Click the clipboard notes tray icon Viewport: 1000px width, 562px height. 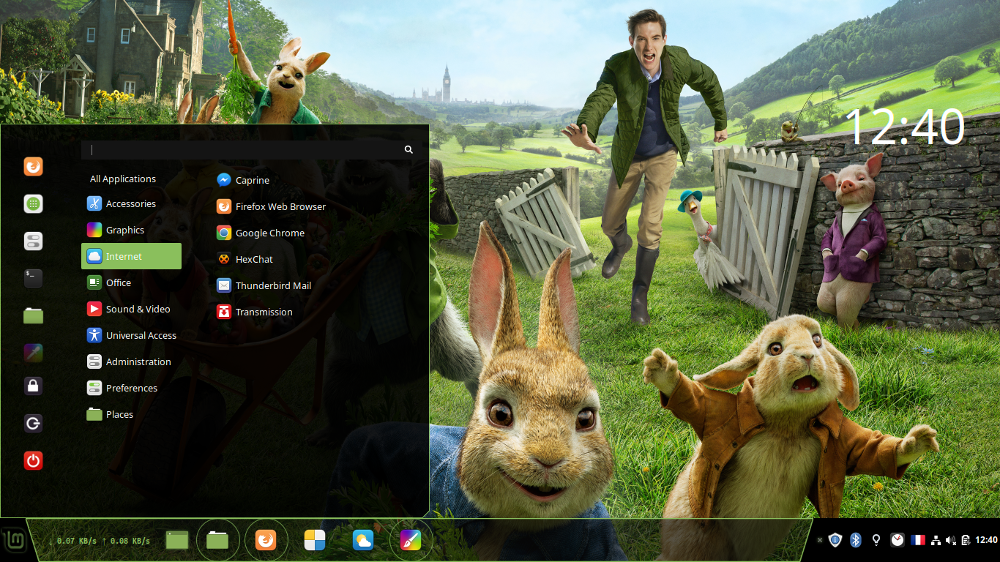[966, 541]
